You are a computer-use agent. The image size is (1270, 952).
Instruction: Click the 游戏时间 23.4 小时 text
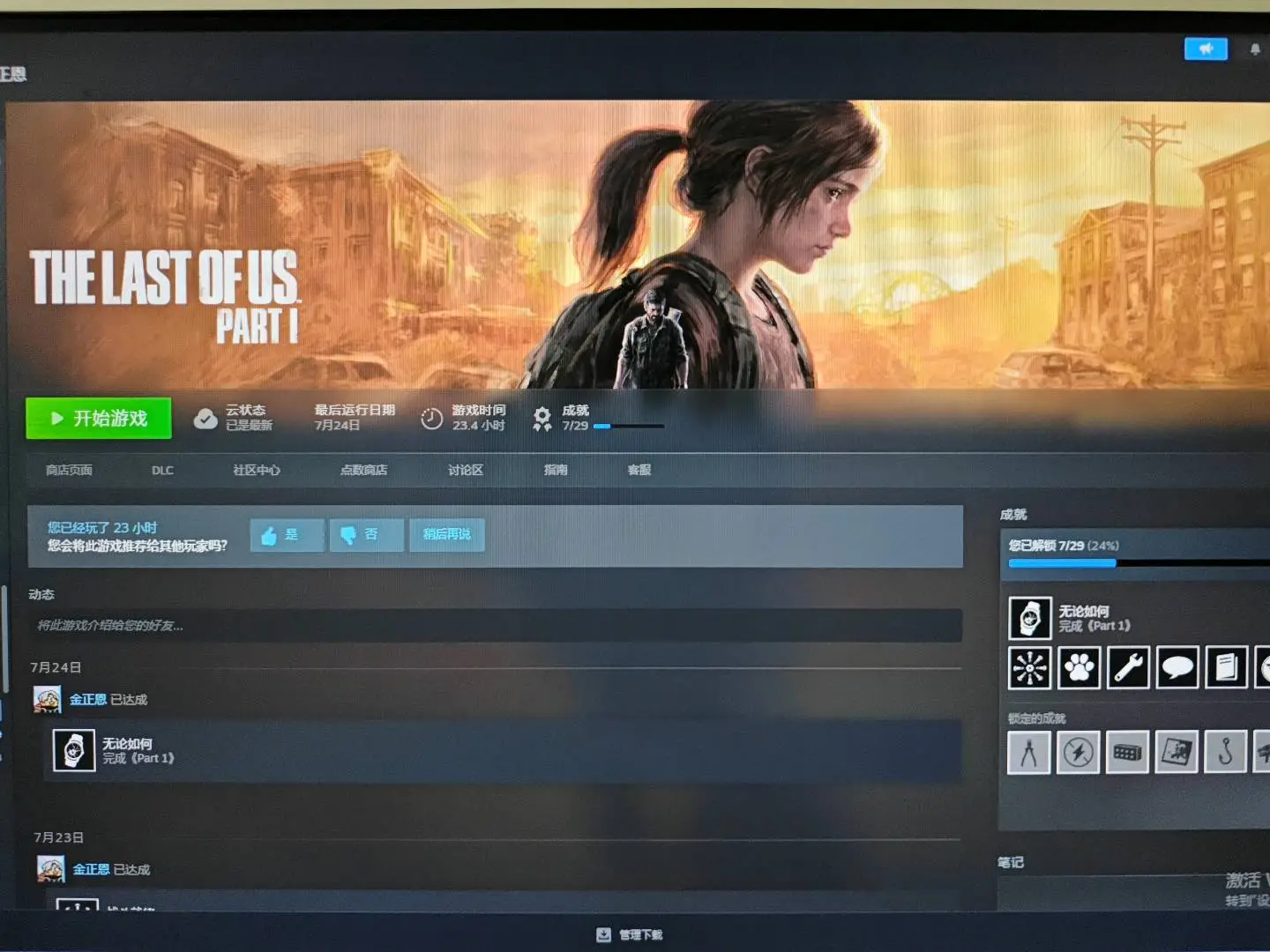pyautogui.click(x=479, y=418)
